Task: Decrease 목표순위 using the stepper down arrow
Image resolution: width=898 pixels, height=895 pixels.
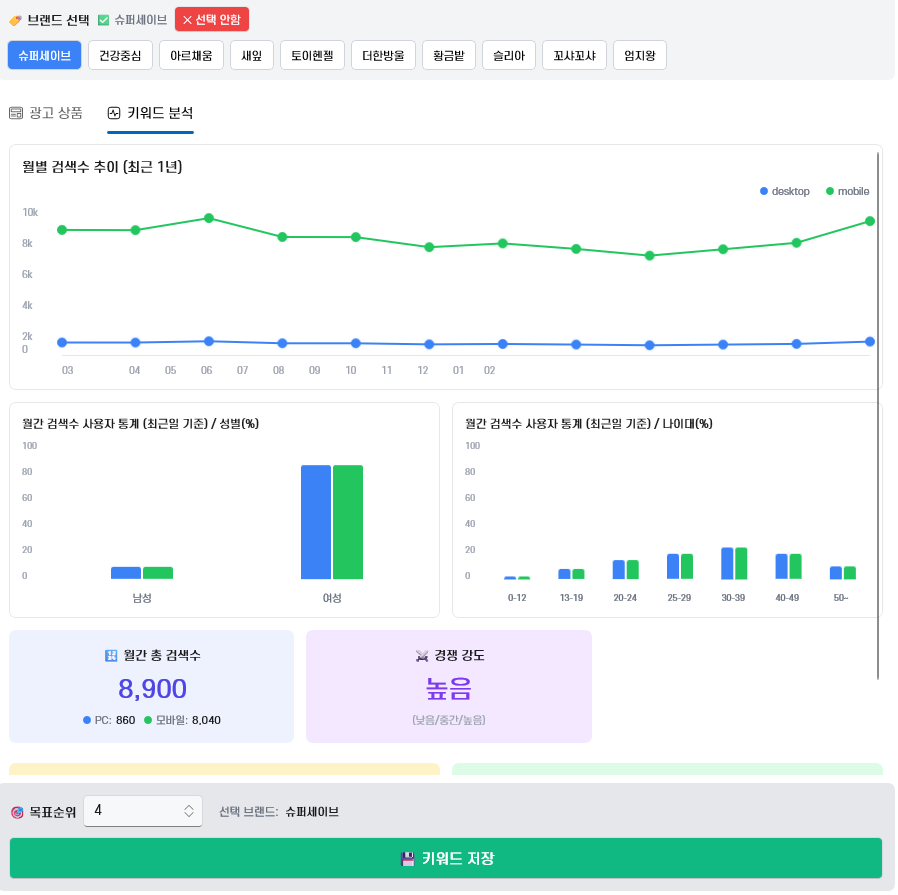Action: pos(188,817)
